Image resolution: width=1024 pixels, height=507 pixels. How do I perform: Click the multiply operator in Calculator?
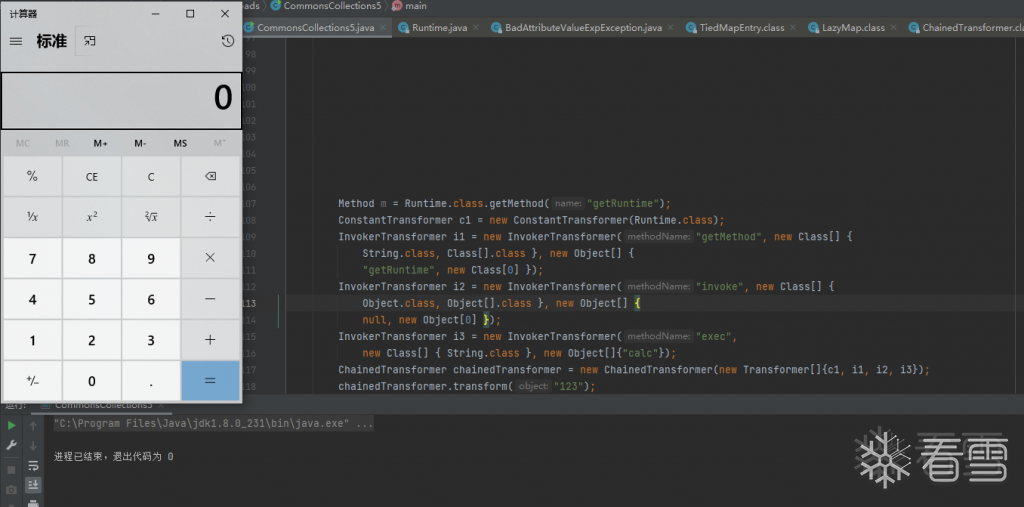point(210,258)
